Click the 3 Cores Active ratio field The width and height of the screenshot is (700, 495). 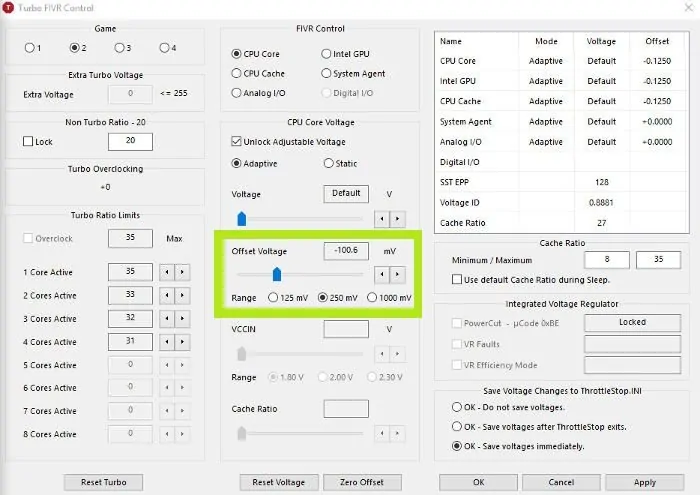tap(130, 318)
